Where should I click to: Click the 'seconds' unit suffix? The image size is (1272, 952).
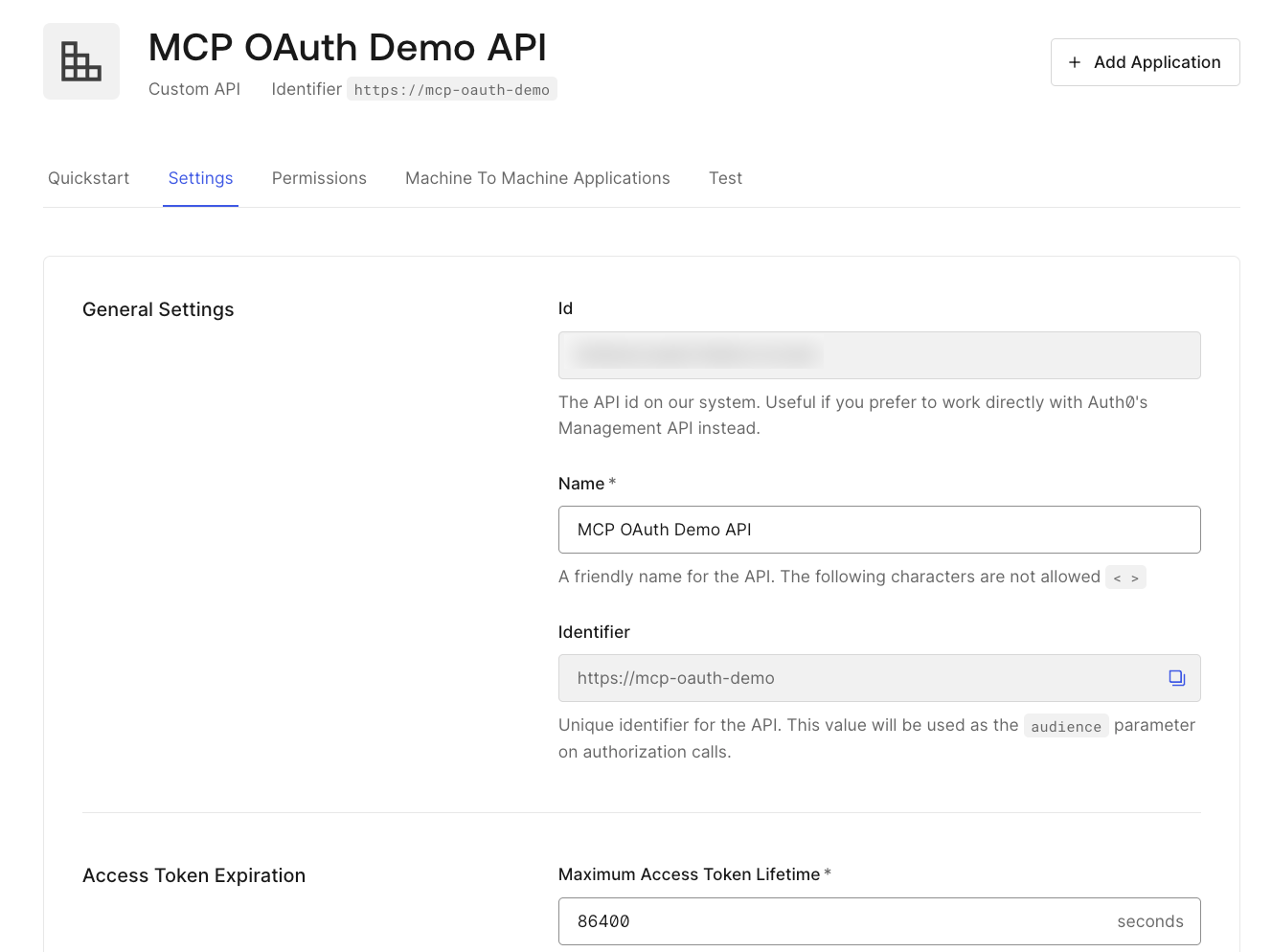[x=1149, y=921]
